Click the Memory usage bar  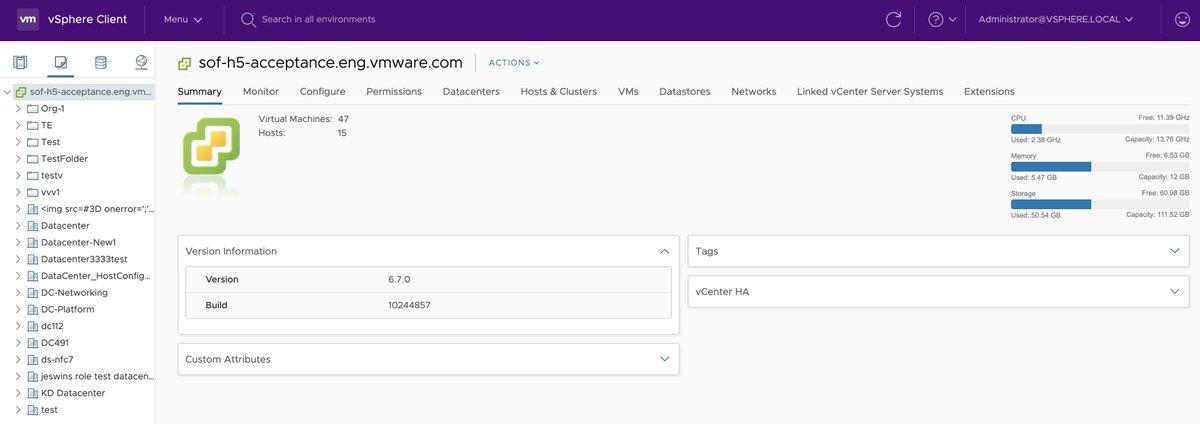point(1100,166)
